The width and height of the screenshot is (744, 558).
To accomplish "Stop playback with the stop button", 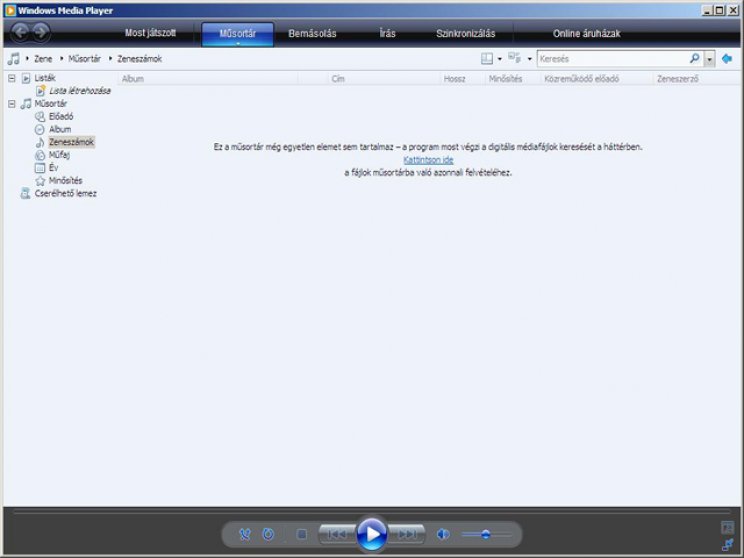I will [302, 535].
